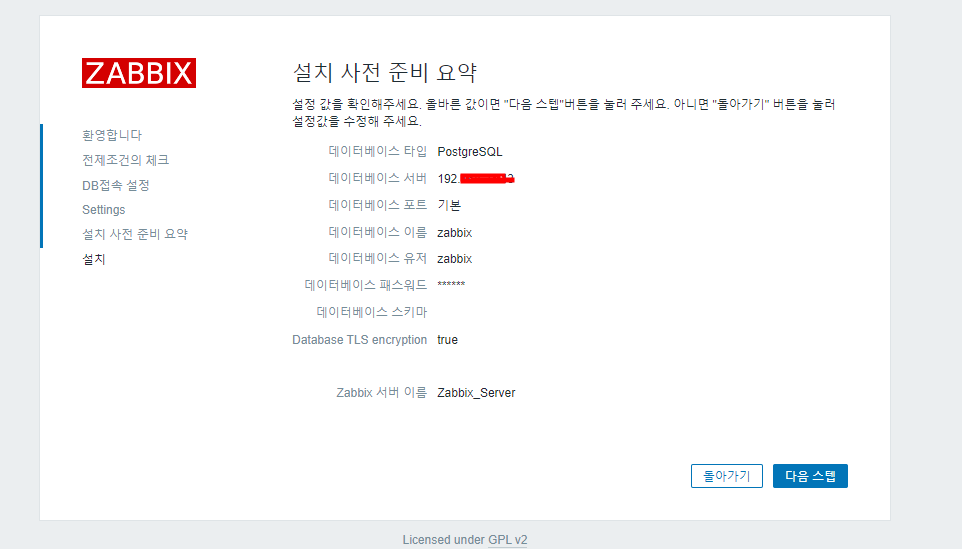Select the Settings step in sidebar
Image resolution: width=962 pixels, height=549 pixels.
click(103, 210)
